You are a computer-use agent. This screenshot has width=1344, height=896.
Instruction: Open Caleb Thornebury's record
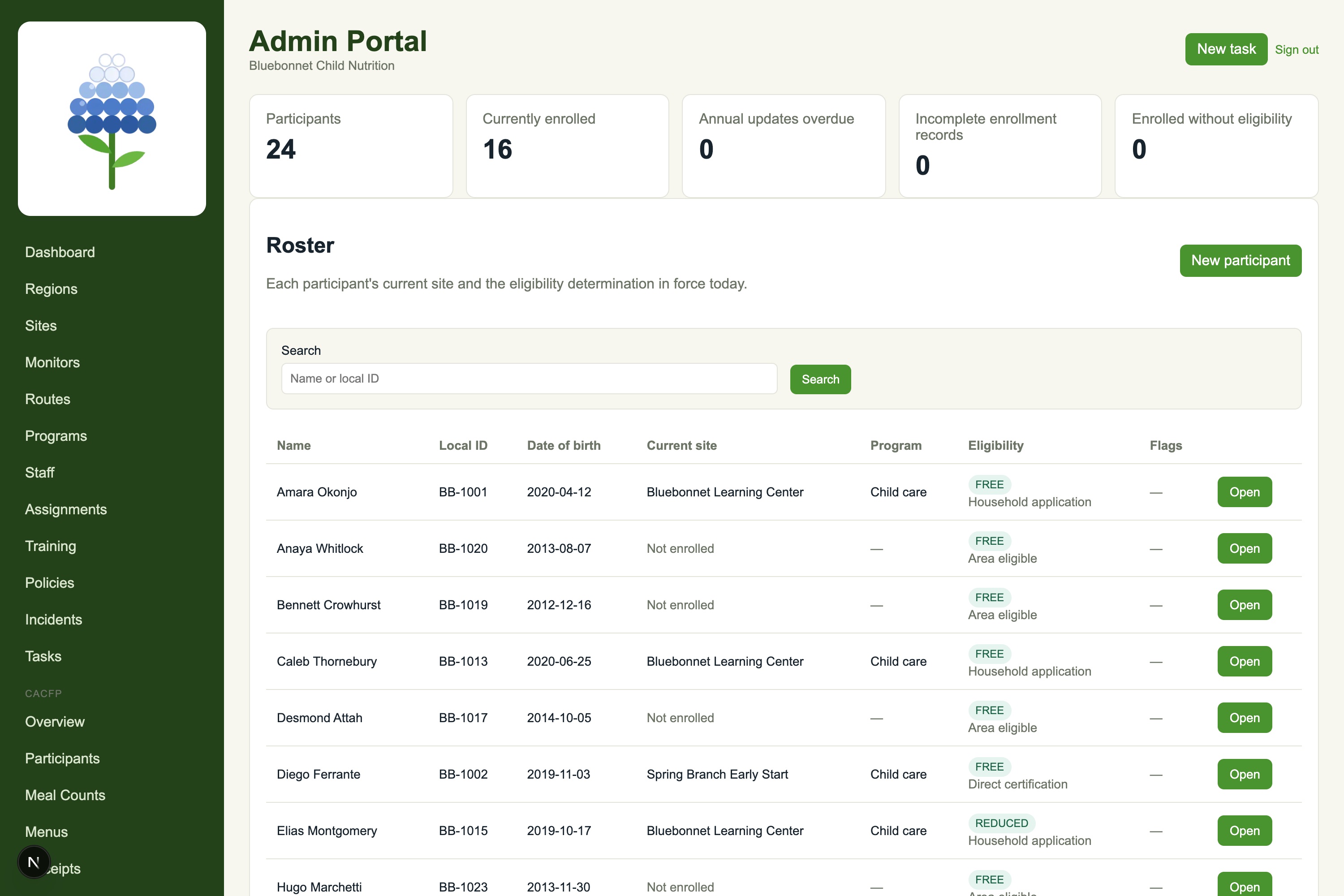click(x=1245, y=661)
